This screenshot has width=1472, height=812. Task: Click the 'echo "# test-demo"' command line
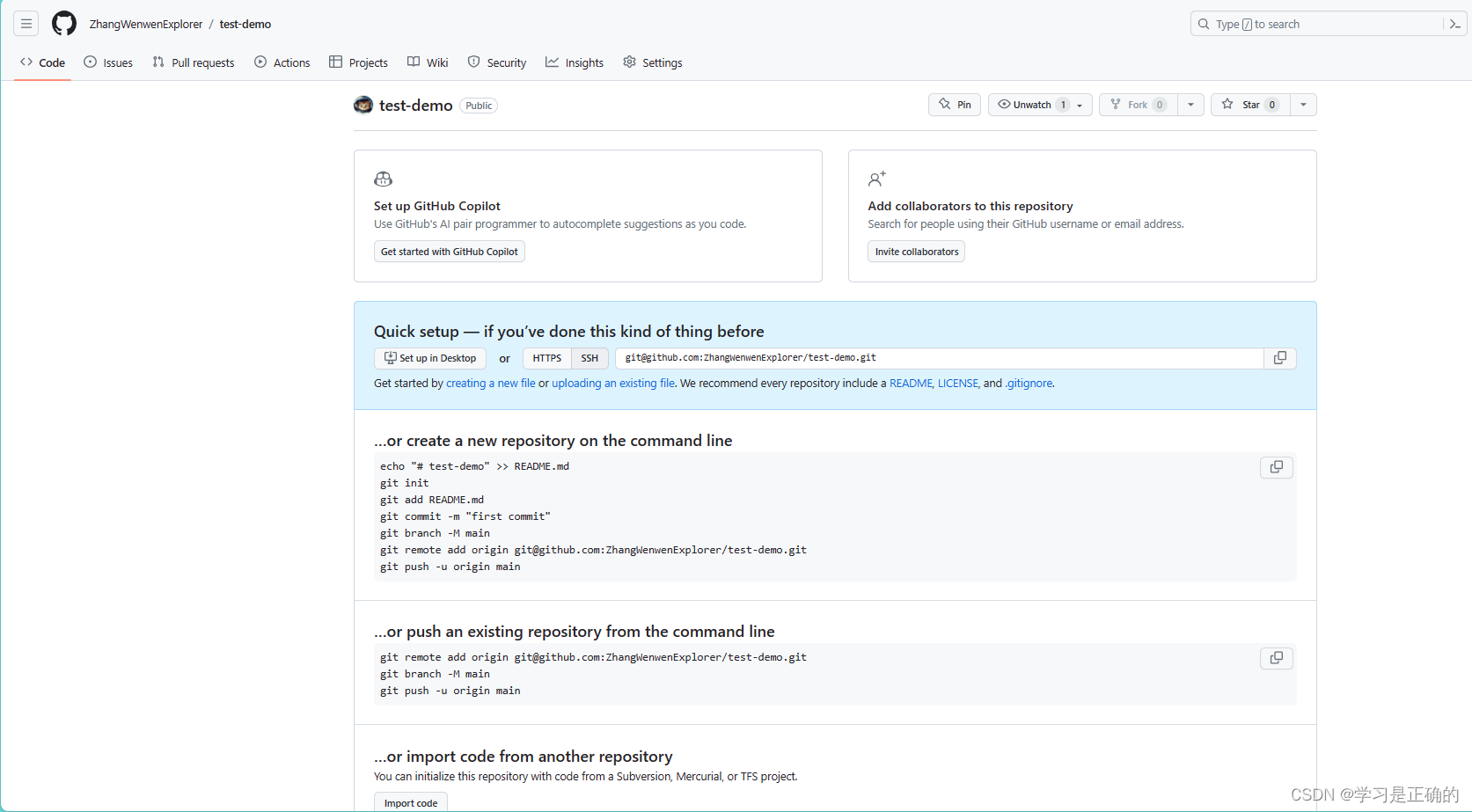point(474,466)
